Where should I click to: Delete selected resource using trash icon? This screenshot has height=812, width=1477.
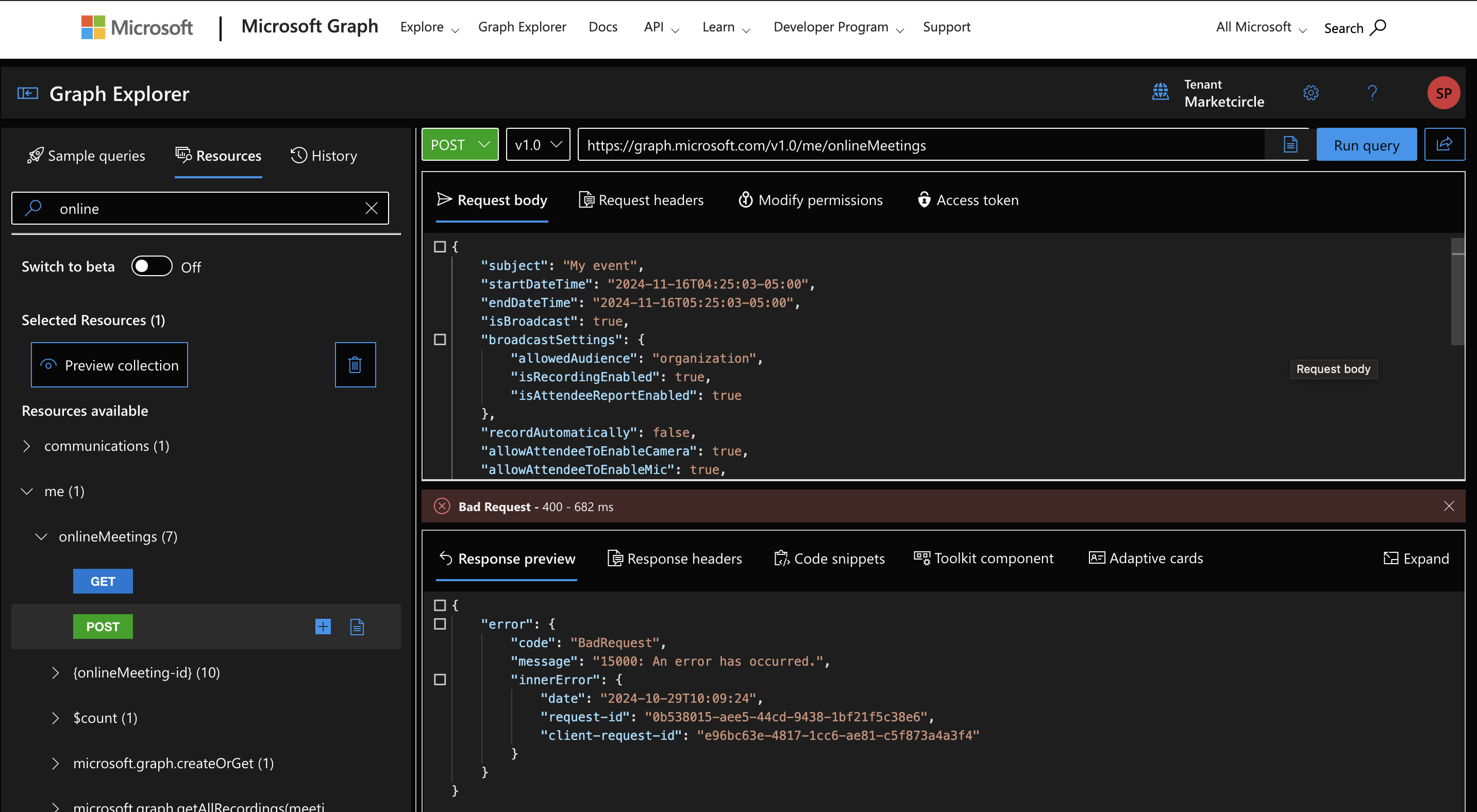pos(355,364)
